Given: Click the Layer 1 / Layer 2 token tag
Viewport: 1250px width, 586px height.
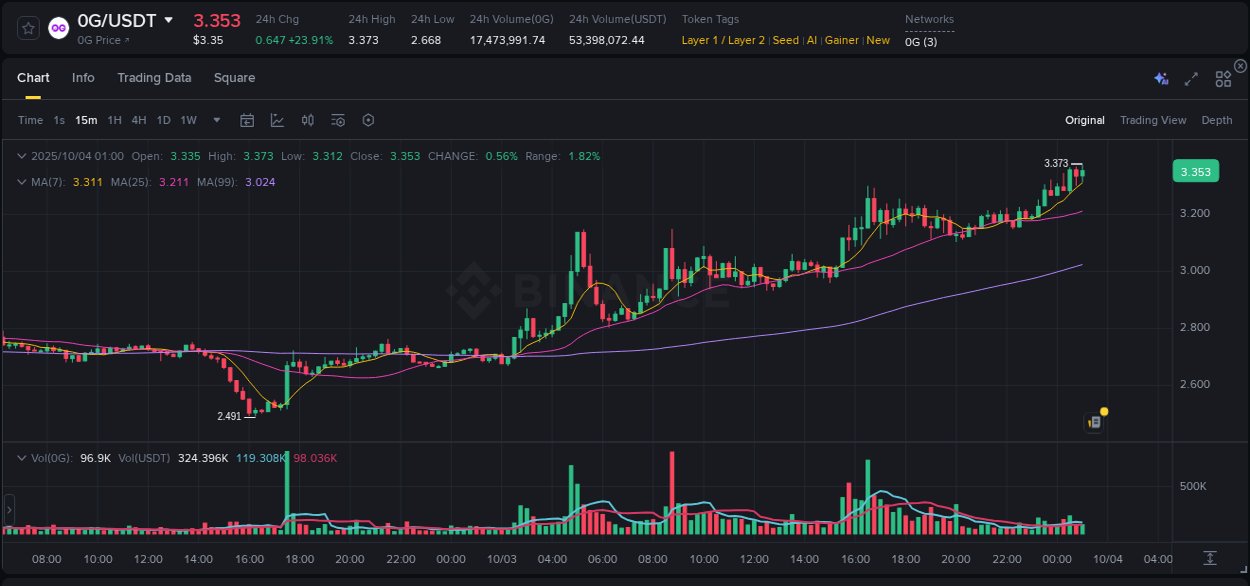Looking at the screenshot, I should [x=722, y=40].
